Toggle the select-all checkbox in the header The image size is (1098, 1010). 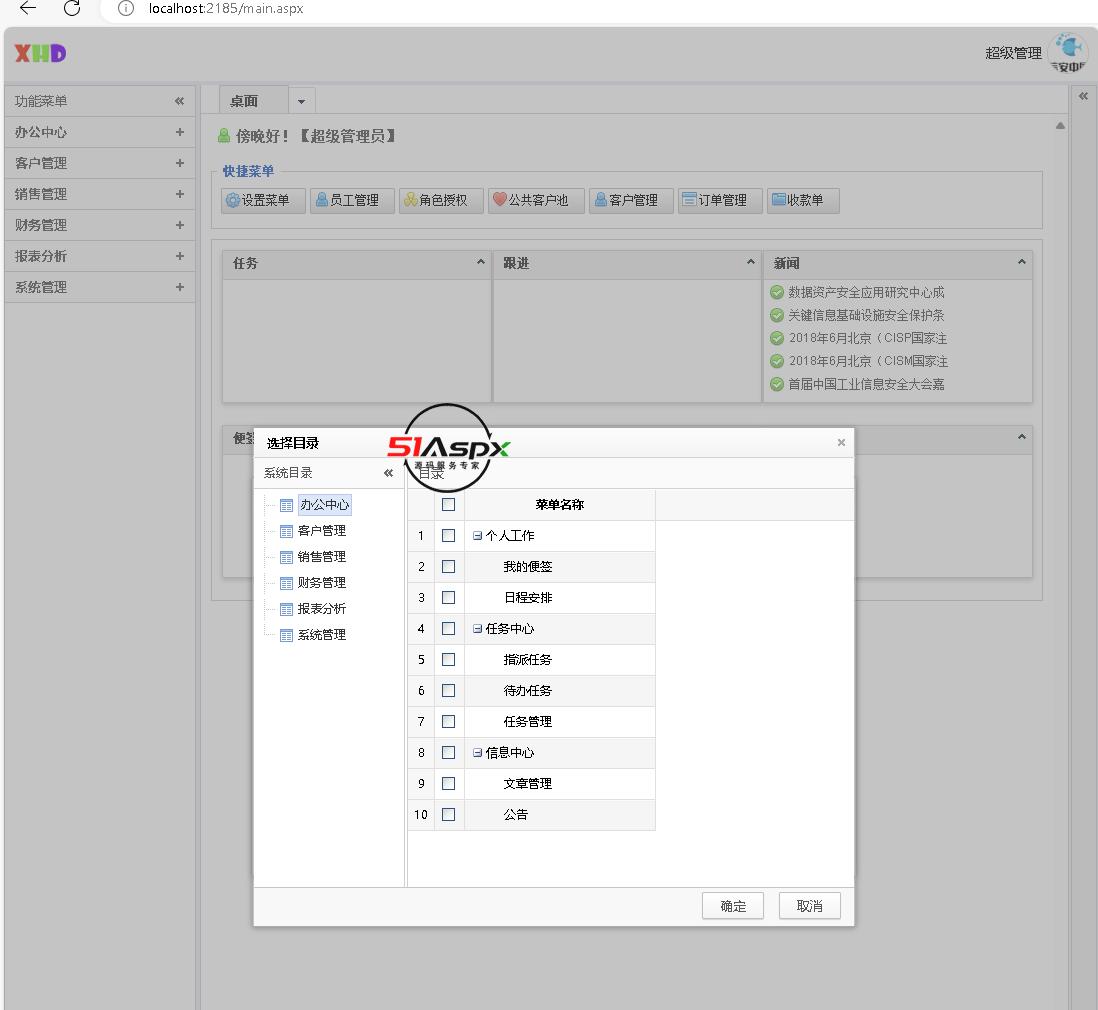[448, 505]
